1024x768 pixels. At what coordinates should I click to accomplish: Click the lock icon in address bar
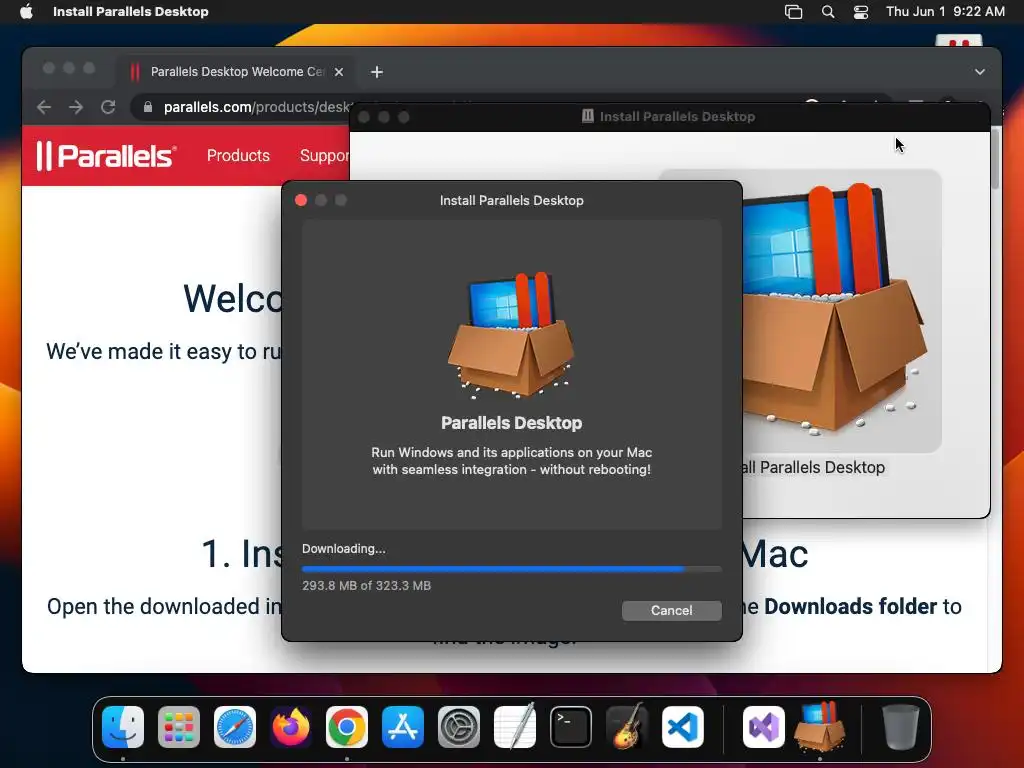tap(148, 107)
